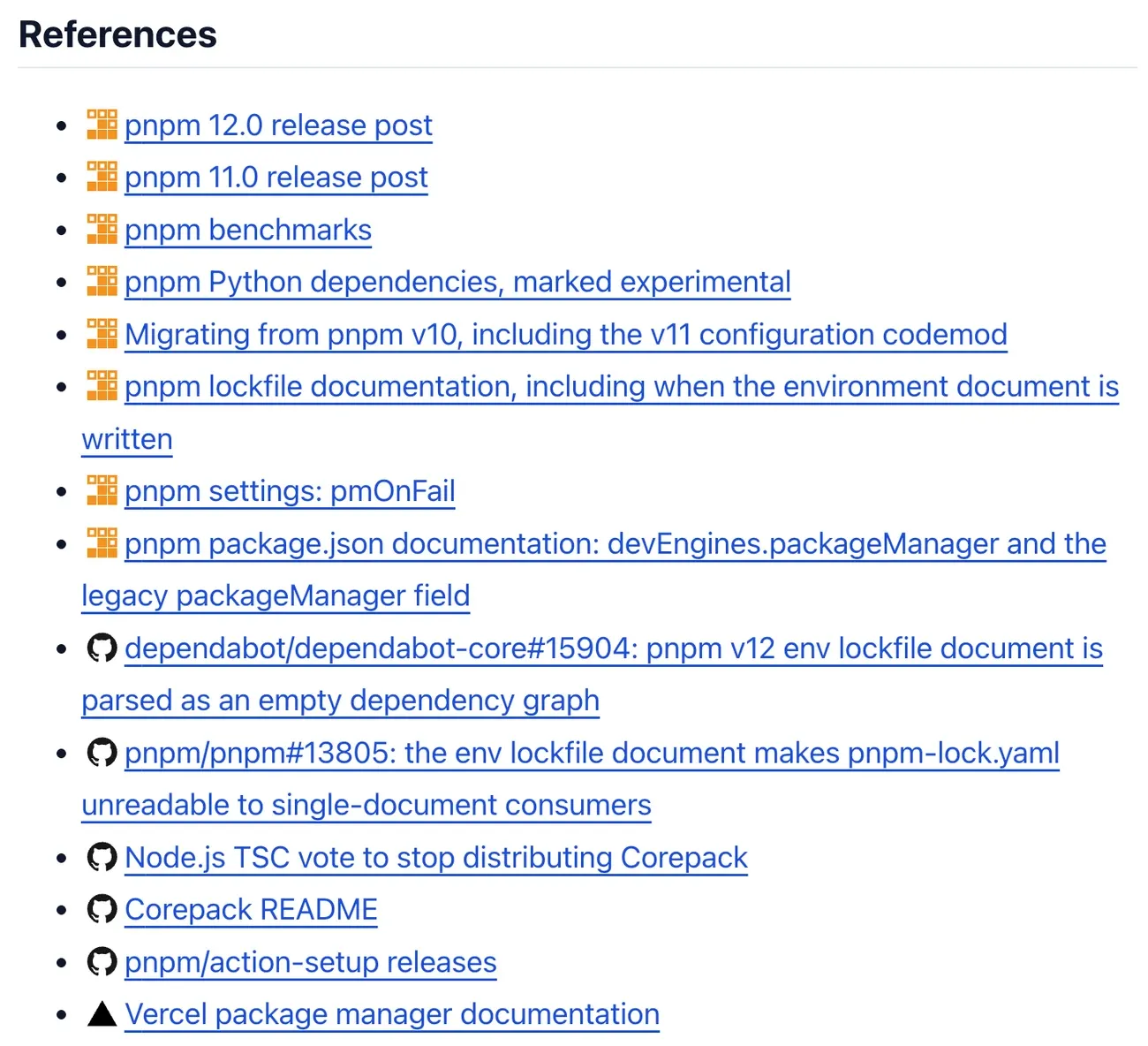Open Vercel package manager documentation link

click(x=392, y=1014)
